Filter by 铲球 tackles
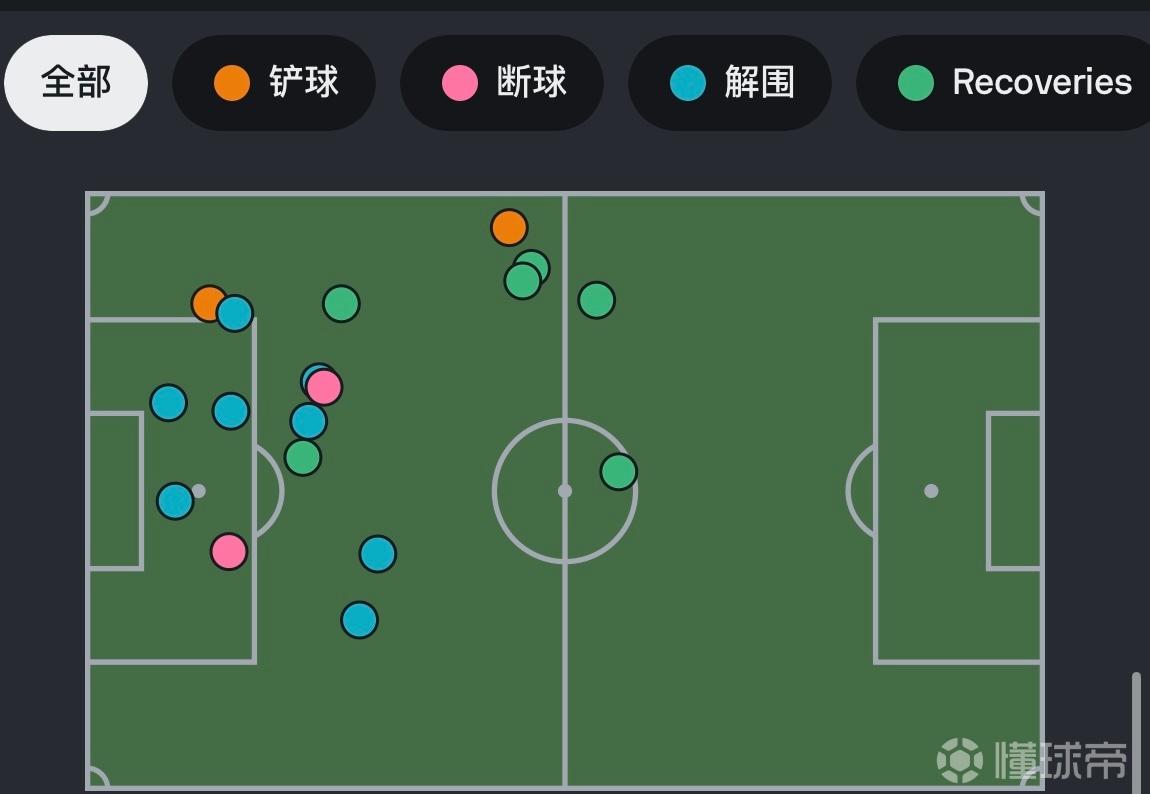This screenshot has width=1150, height=794. click(274, 83)
